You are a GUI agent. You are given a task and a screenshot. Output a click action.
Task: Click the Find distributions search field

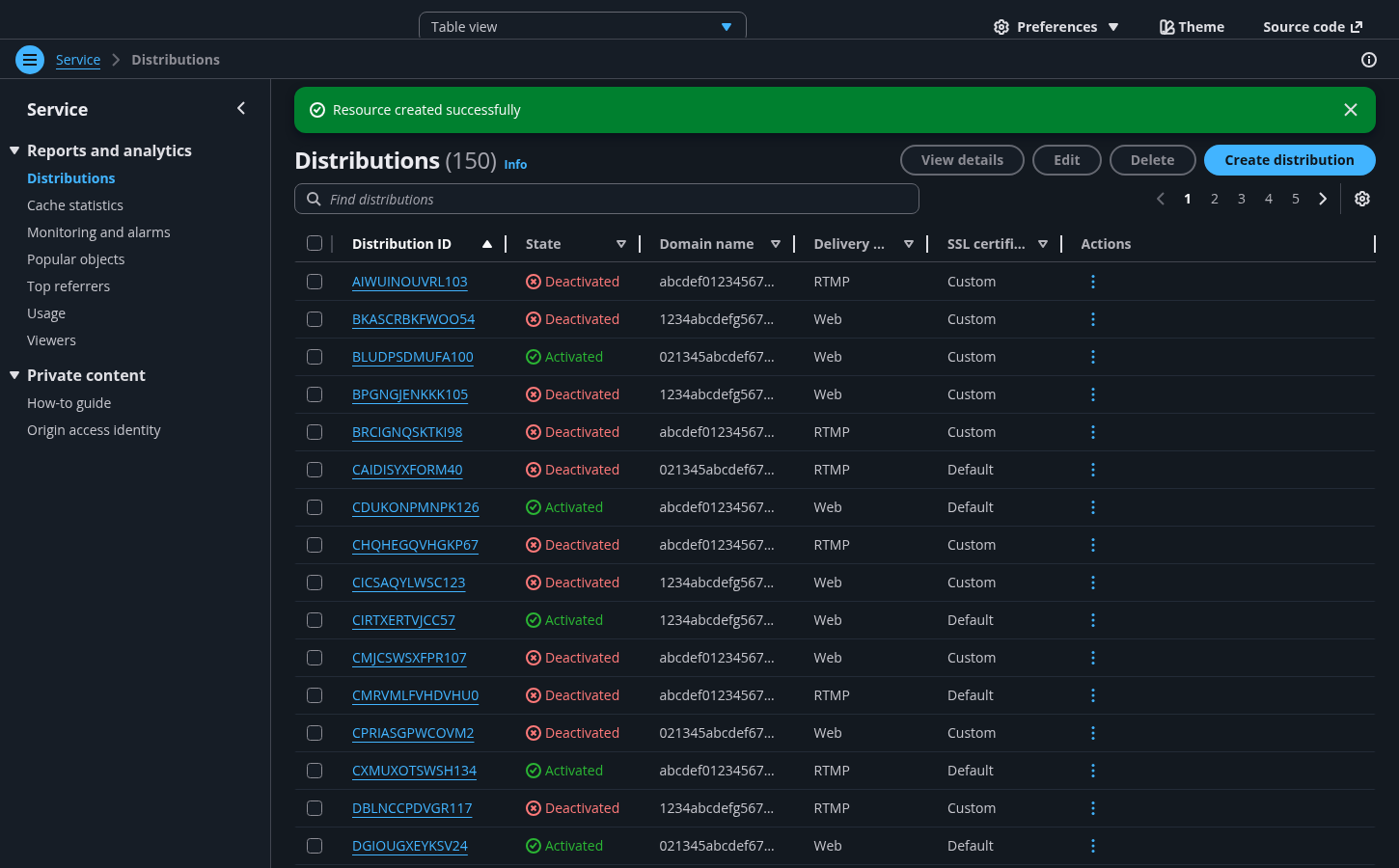tap(617, 200)
